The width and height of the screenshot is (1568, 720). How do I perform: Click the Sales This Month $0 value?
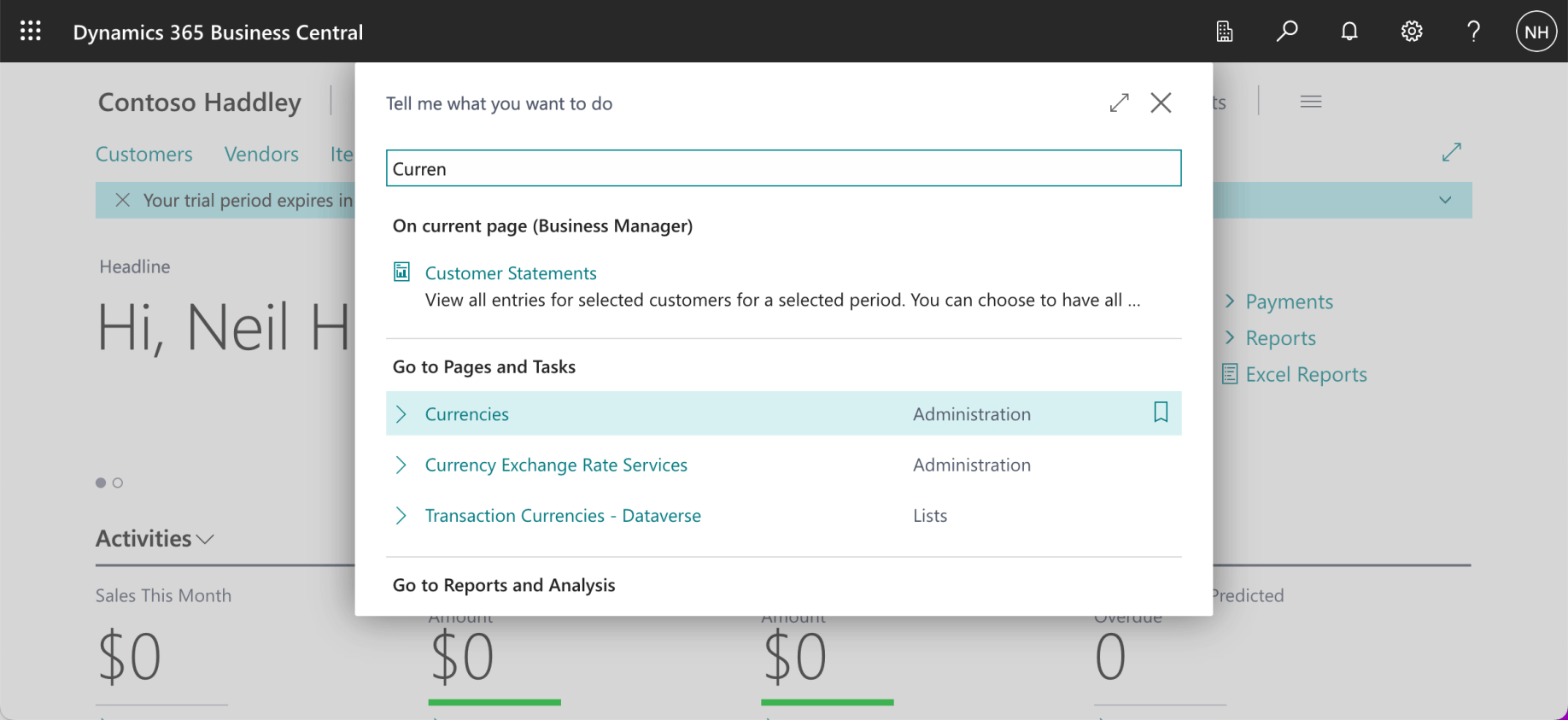coord(129,657)
